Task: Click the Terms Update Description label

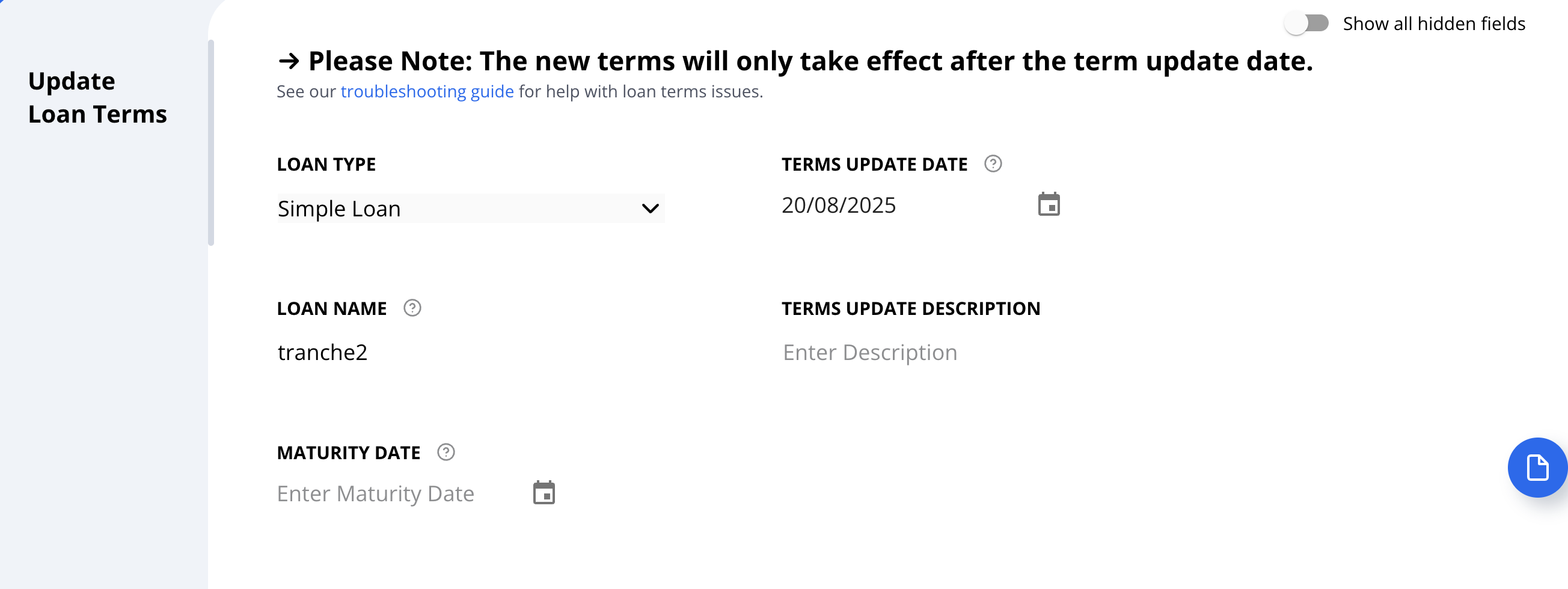Action: 911,308
